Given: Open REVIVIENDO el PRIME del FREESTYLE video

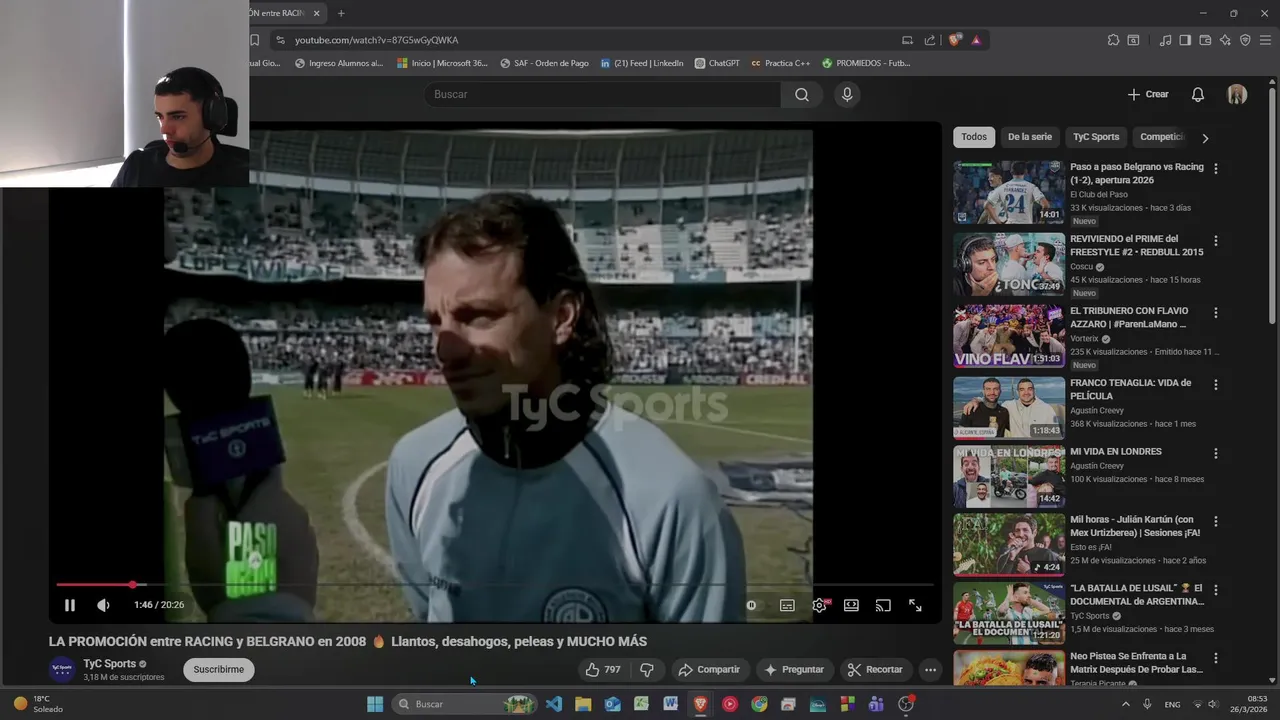Looking at the screenshot, I should pos(1009,264).
